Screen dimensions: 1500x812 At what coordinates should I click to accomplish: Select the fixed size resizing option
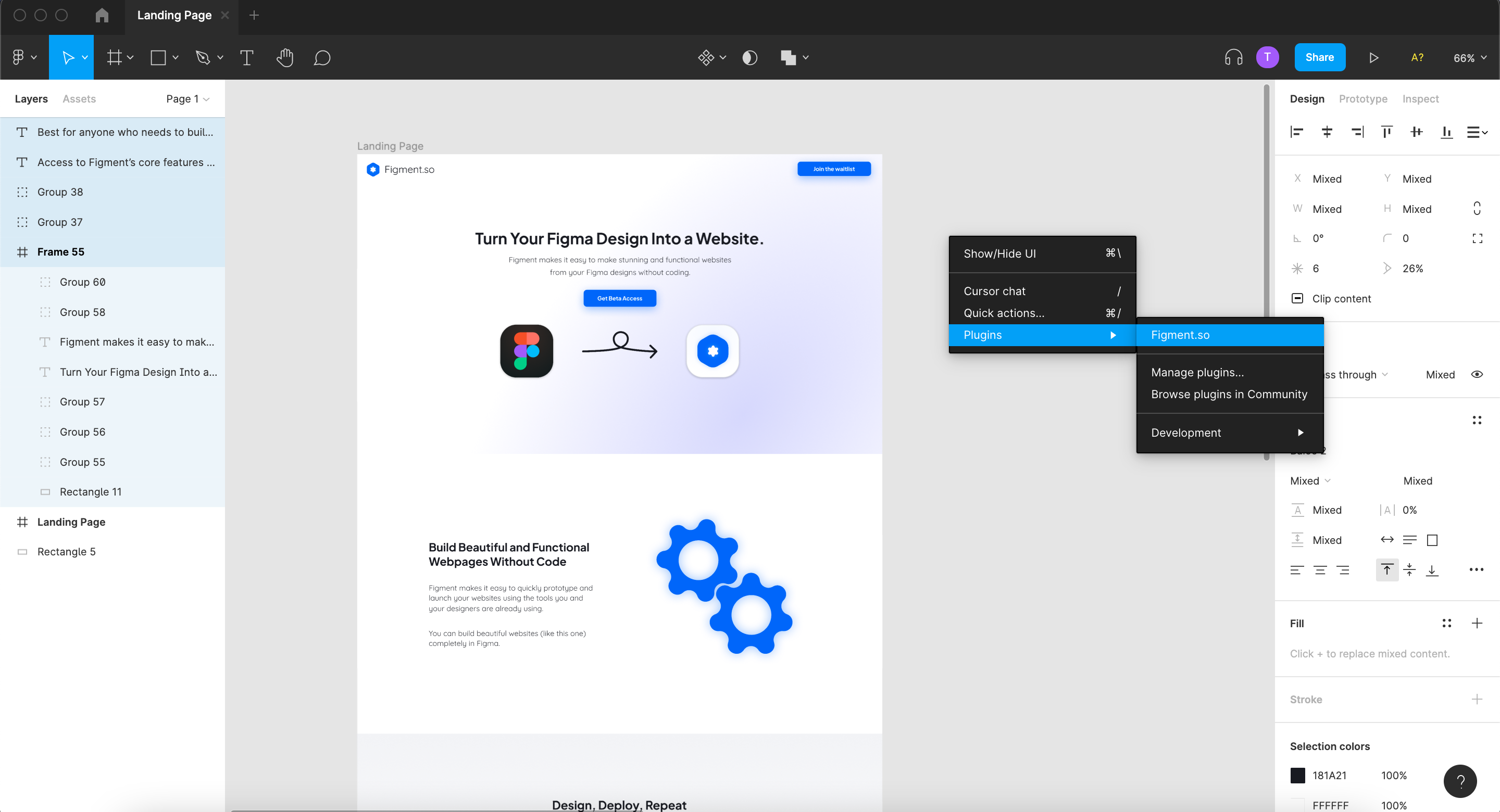(x=1432, y=540)
